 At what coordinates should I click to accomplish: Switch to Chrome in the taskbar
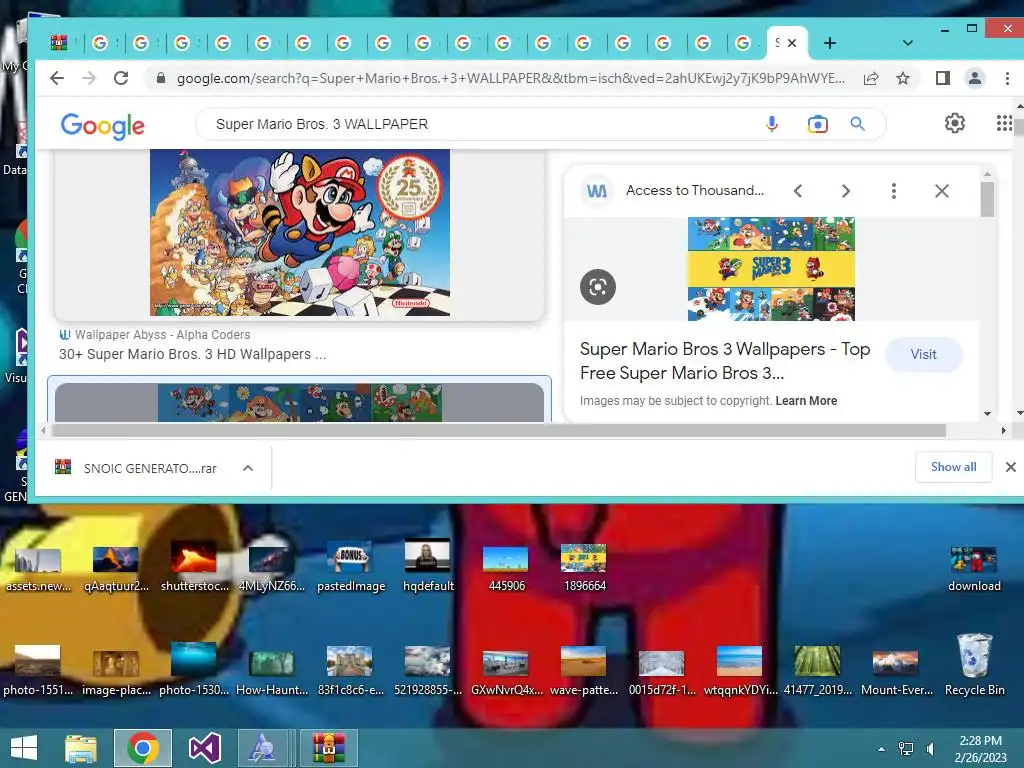(142, 748)
